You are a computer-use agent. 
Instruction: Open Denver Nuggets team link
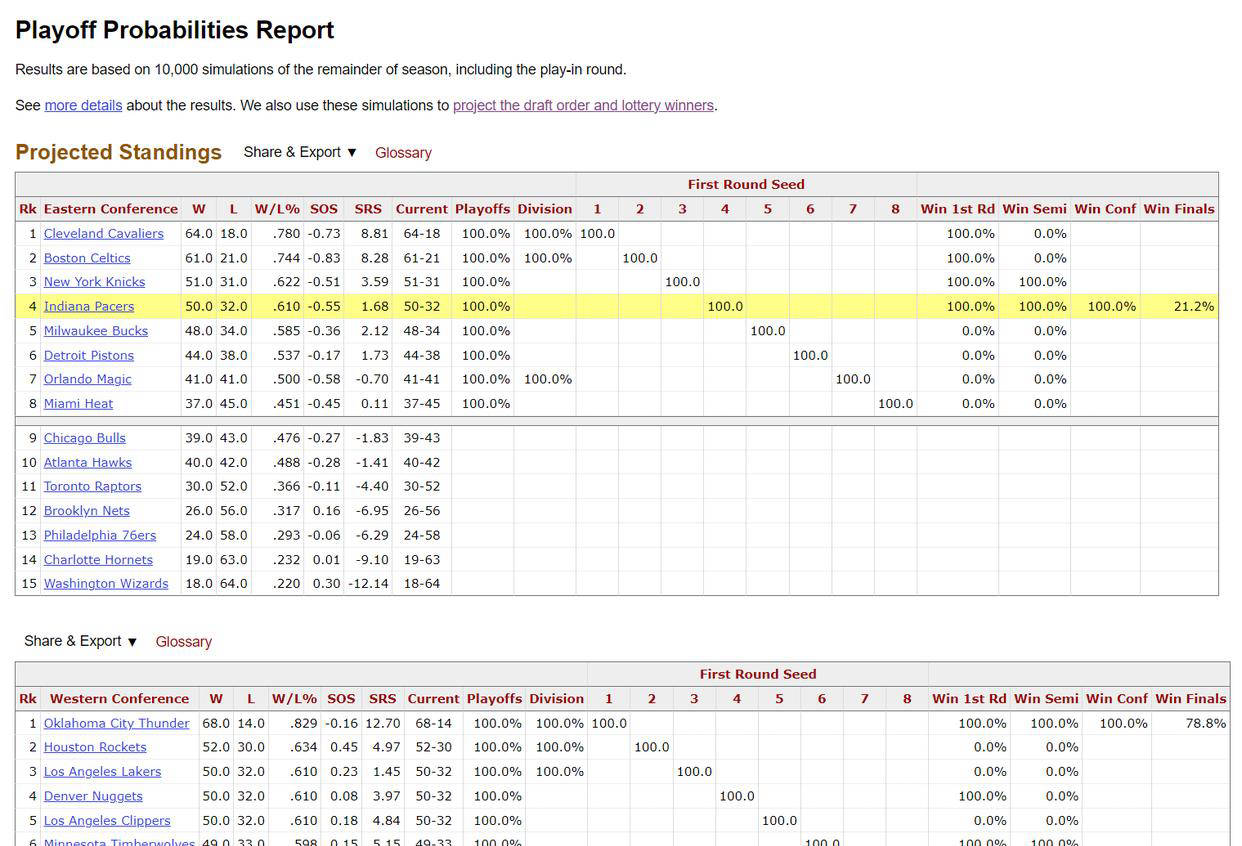pos(93,796)
